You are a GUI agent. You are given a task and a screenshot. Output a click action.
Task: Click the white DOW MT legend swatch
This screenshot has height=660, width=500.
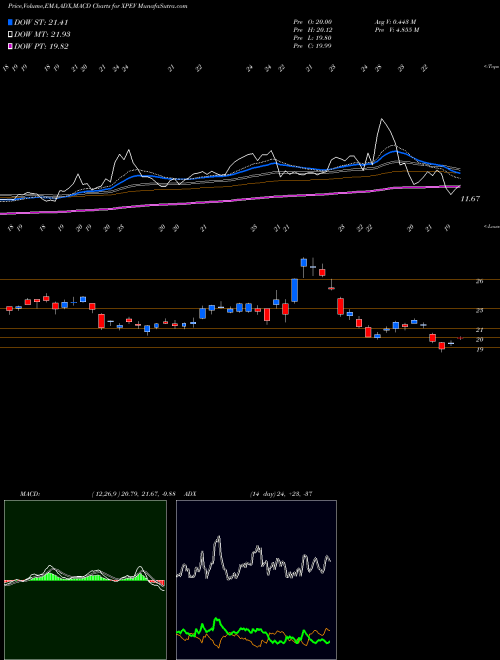(11, 35)
